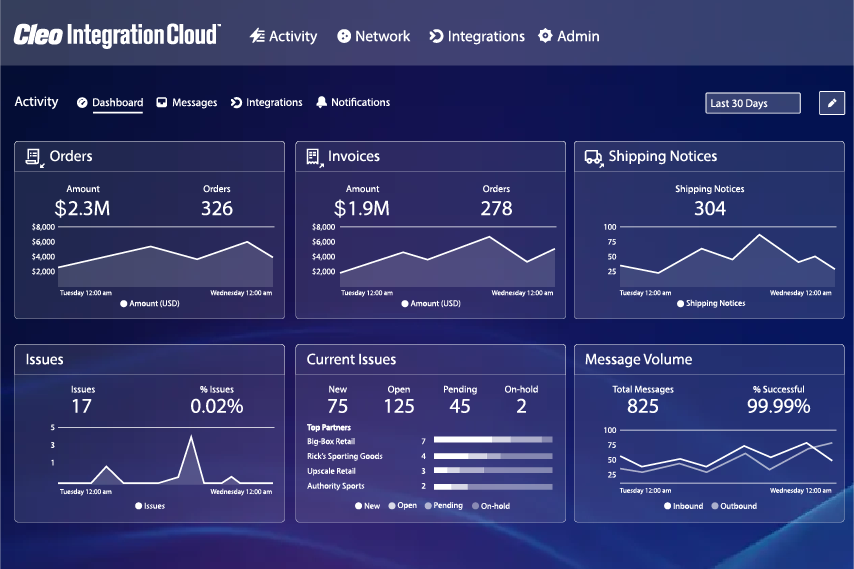Open the Shipping Notices panel title
This screenshot has width=854, height=569.
(663, 156)
